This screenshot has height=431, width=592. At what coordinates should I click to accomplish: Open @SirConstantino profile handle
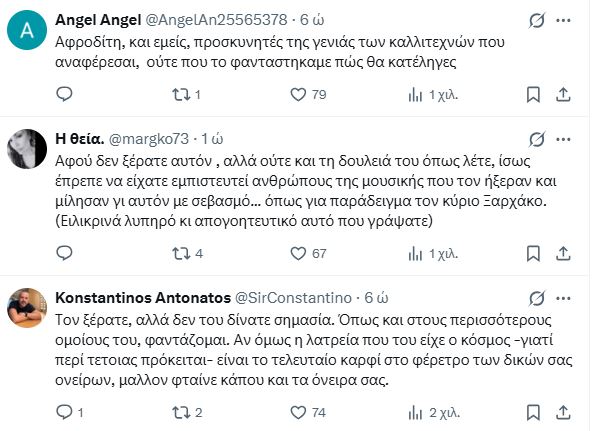click(x=293, y=298)
